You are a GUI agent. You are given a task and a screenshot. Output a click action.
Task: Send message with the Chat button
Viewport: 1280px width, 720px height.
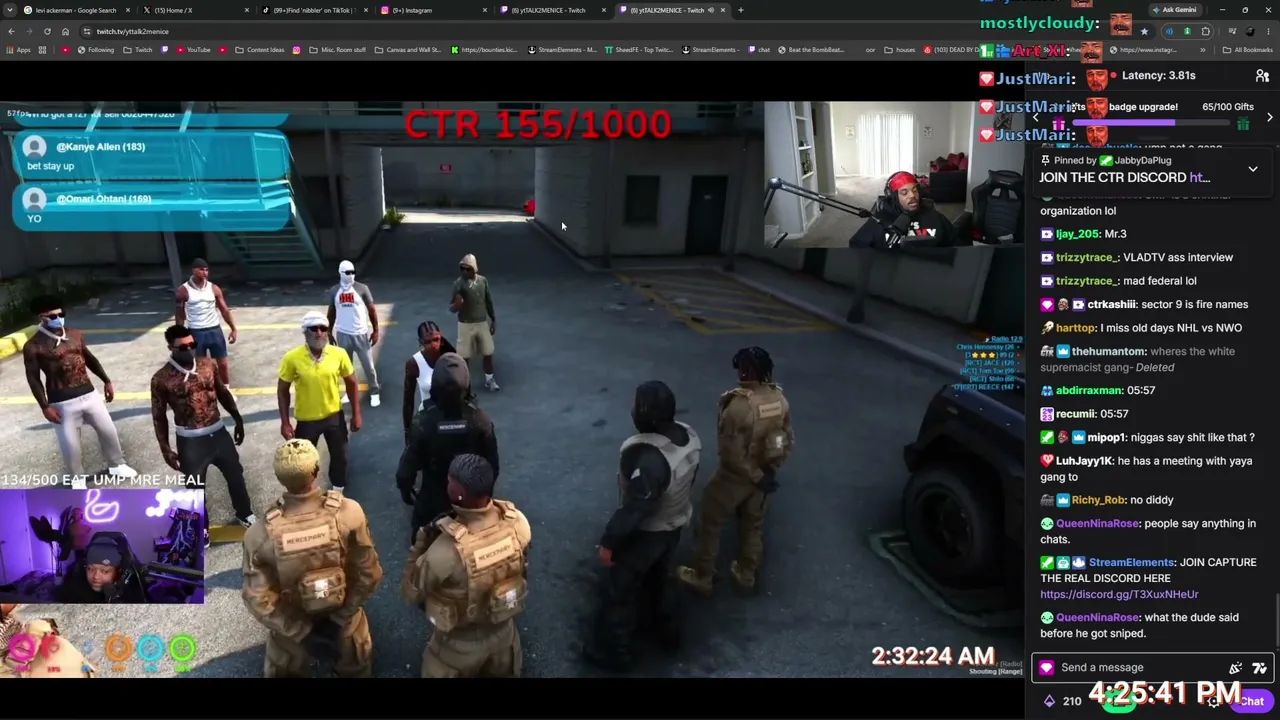tap(1251, 701)
